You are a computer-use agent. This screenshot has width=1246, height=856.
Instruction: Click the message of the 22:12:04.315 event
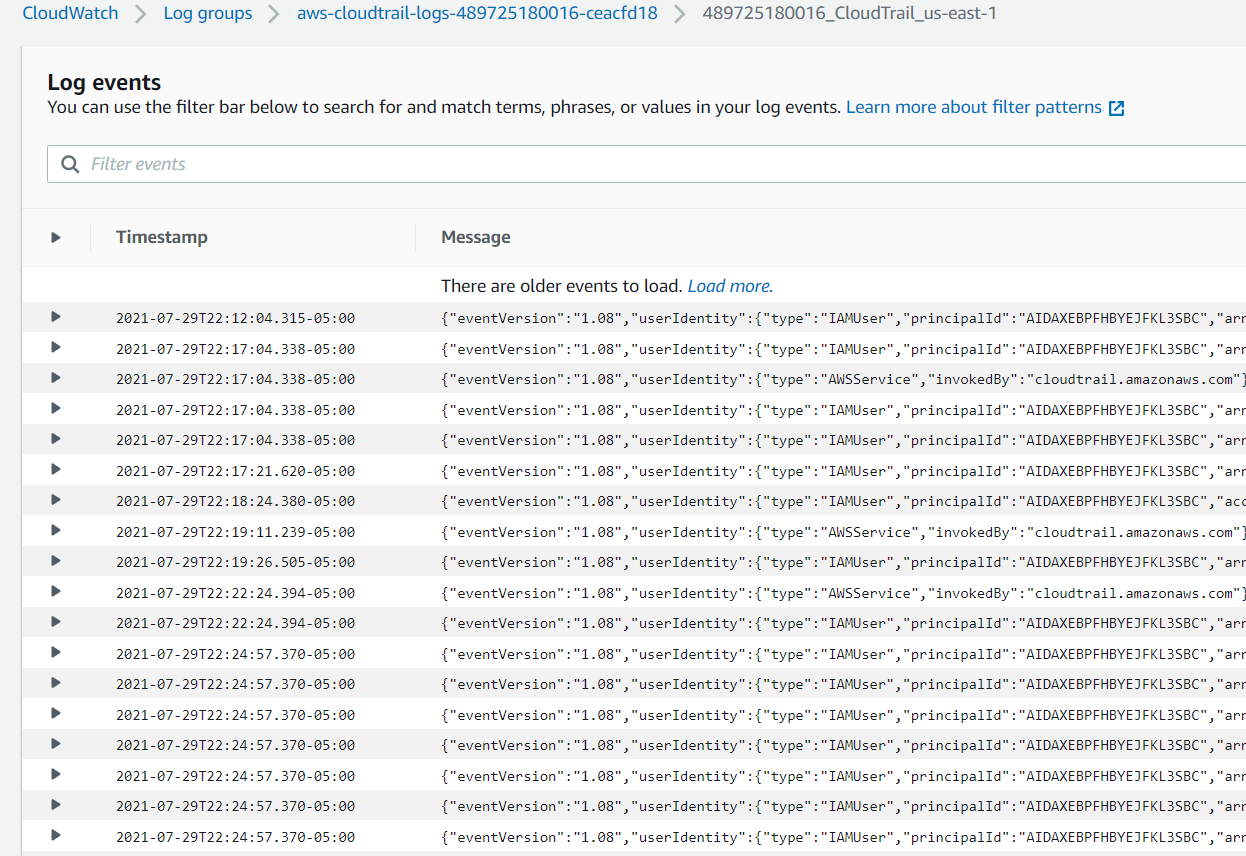tap(843, 319)
